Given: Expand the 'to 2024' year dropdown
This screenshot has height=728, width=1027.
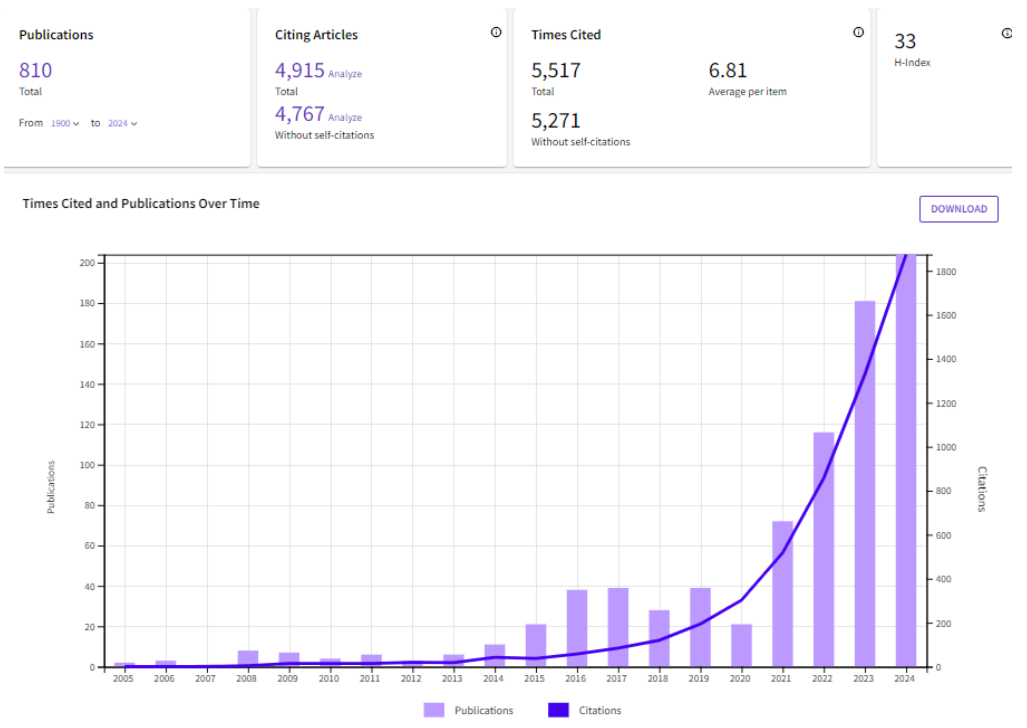Looking at the screenshot, I should click(122, 123).
